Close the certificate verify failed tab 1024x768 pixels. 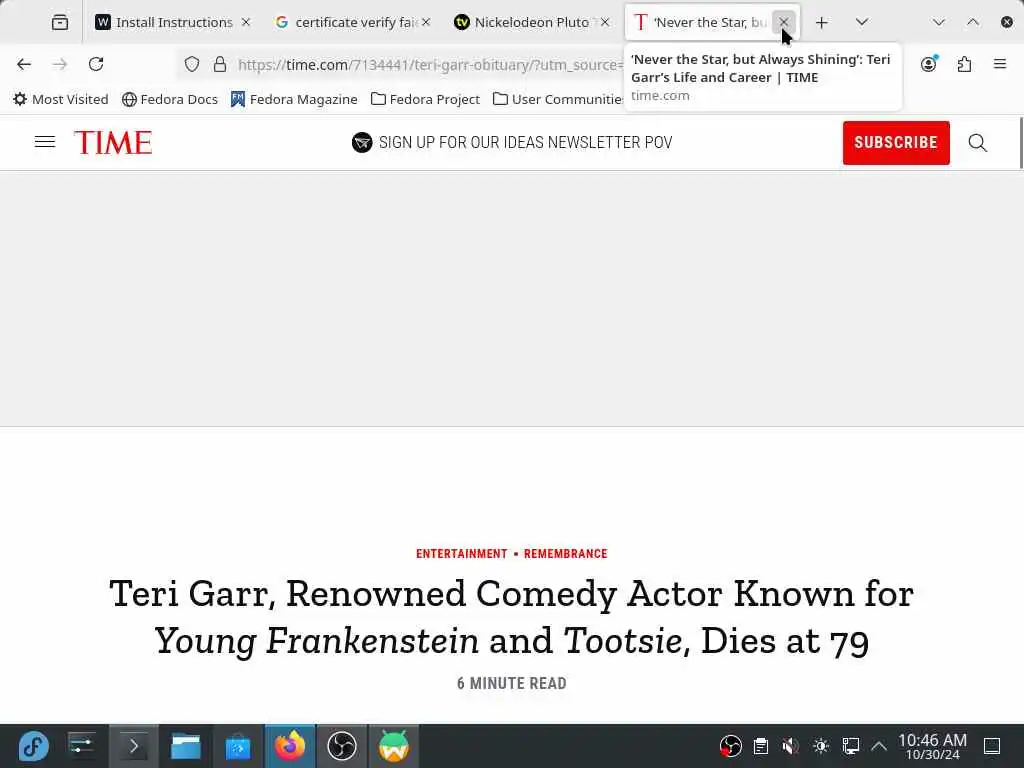tap(426, 22)
